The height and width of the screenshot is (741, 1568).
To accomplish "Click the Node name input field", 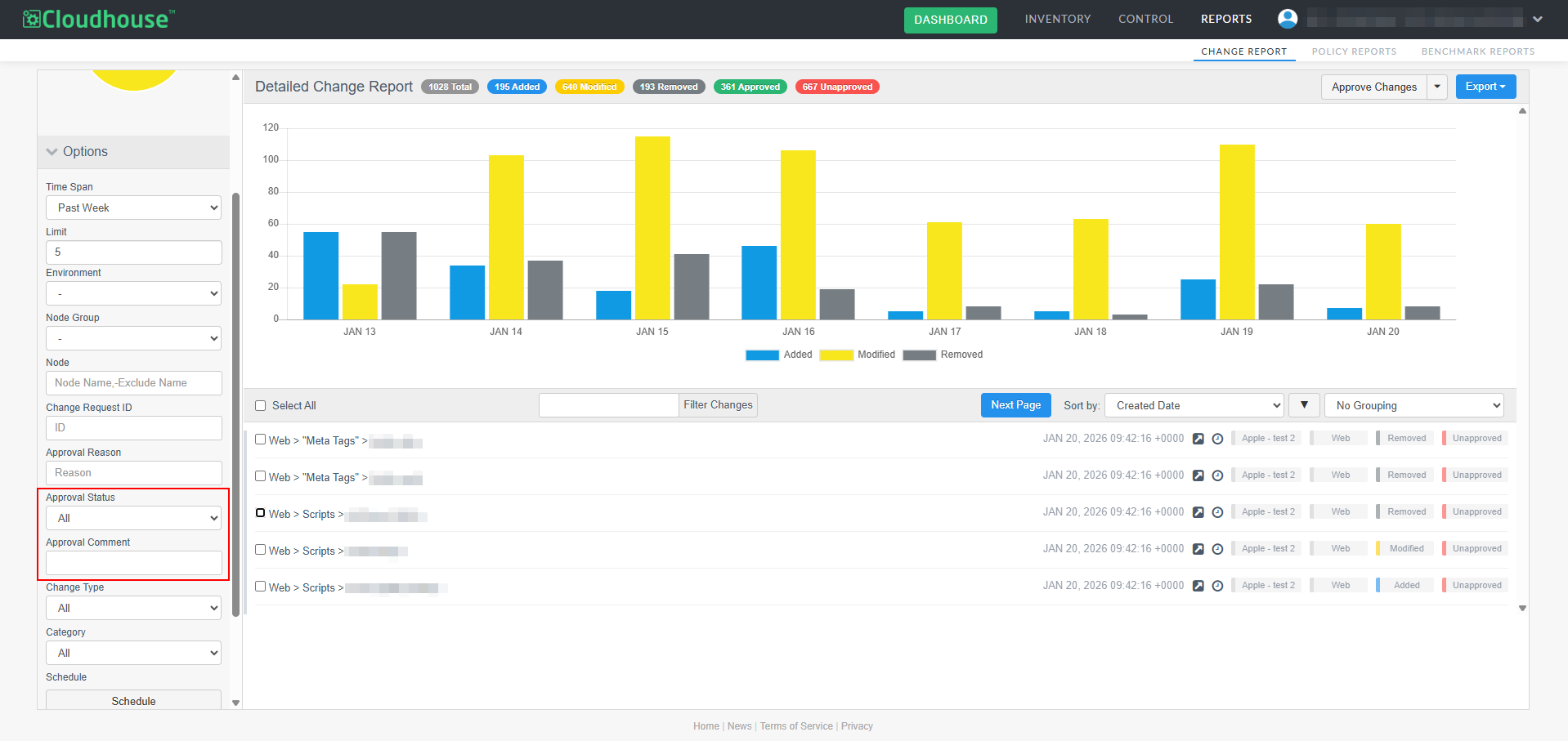I will click(x=134, y=383).
